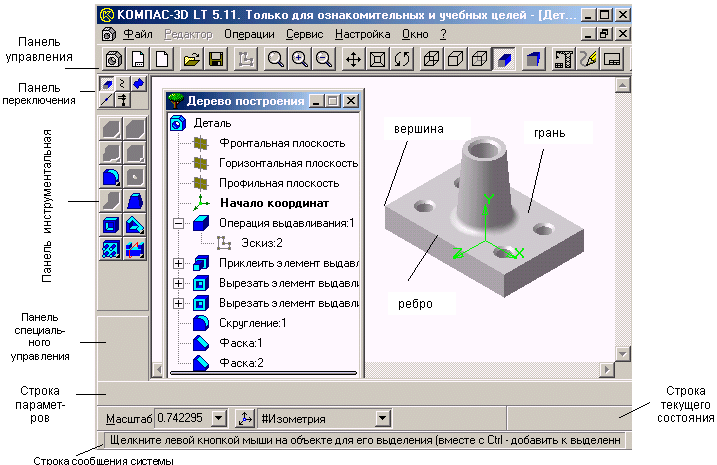Save the document with the floppy disk icon

tap(216, 59)
